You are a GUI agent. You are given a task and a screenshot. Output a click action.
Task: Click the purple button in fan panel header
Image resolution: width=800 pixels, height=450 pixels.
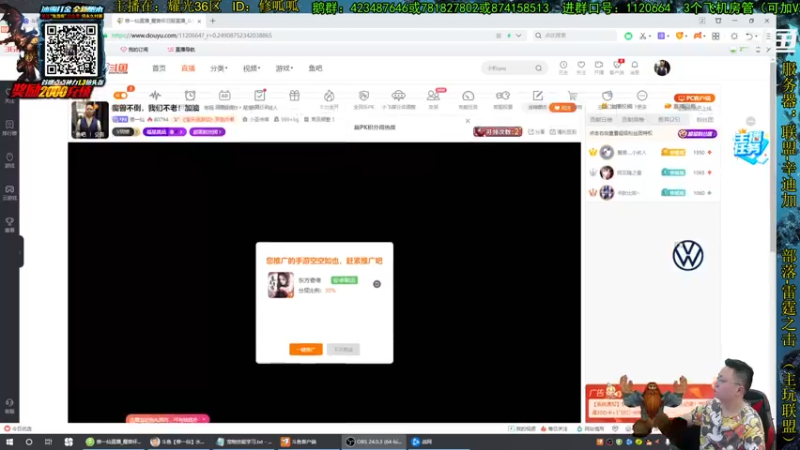pyautogui.click(x=697, y=134)
